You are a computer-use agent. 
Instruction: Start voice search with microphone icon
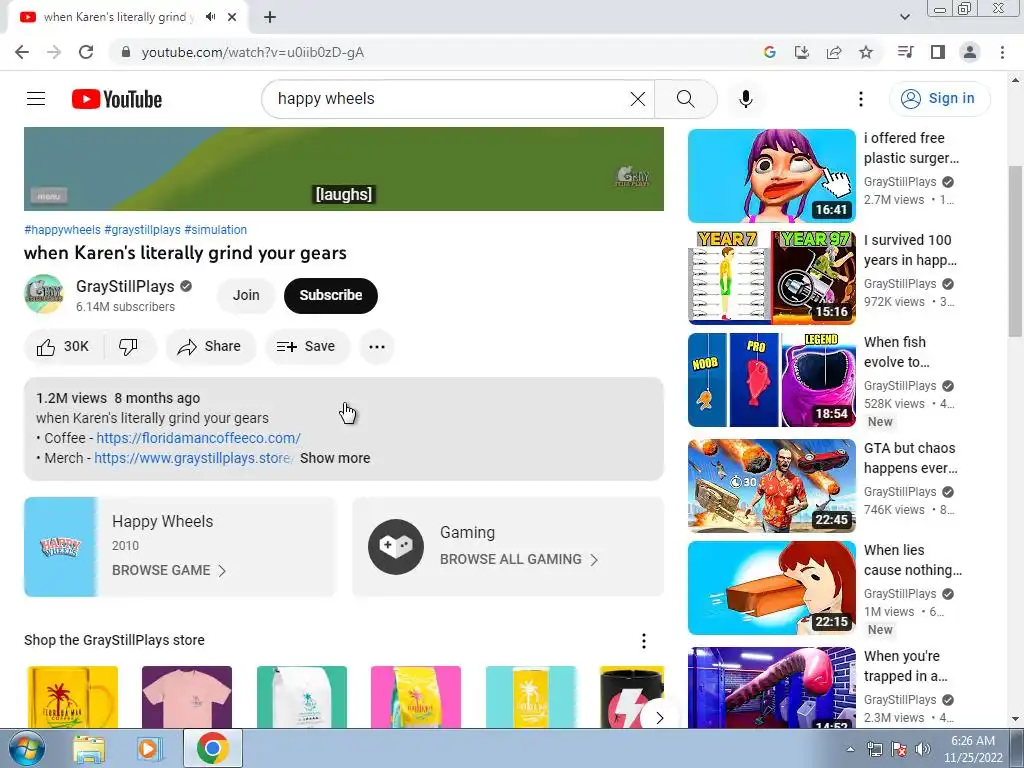pos(745,99)
